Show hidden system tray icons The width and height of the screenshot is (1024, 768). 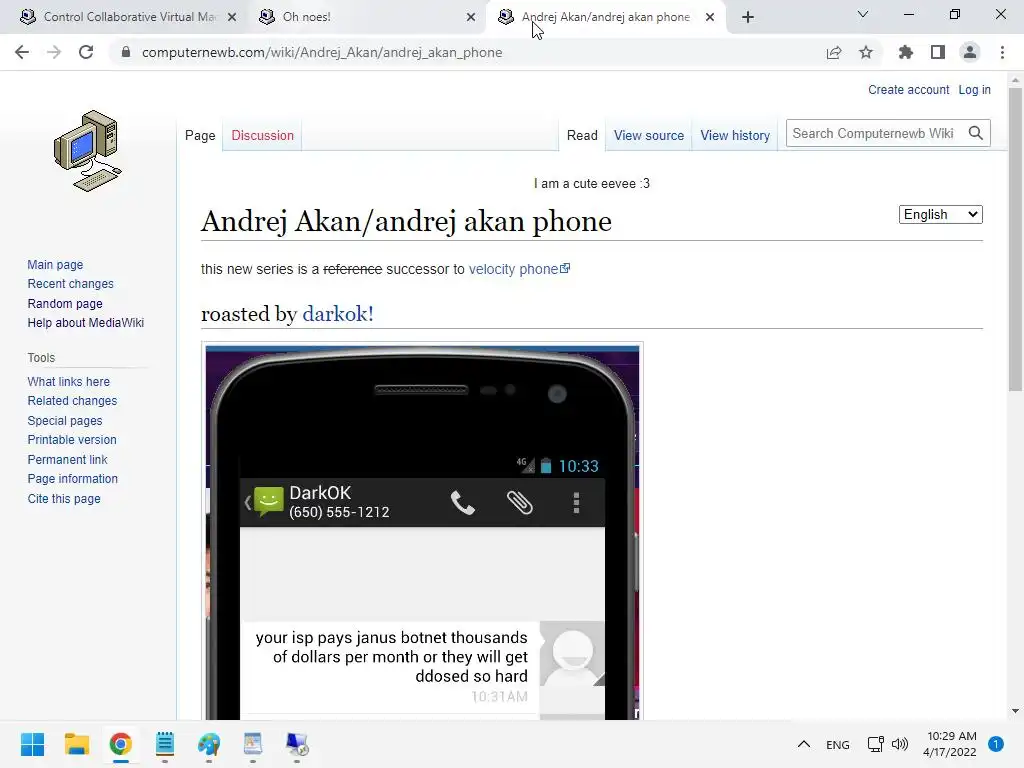click(x=804, y=744)
